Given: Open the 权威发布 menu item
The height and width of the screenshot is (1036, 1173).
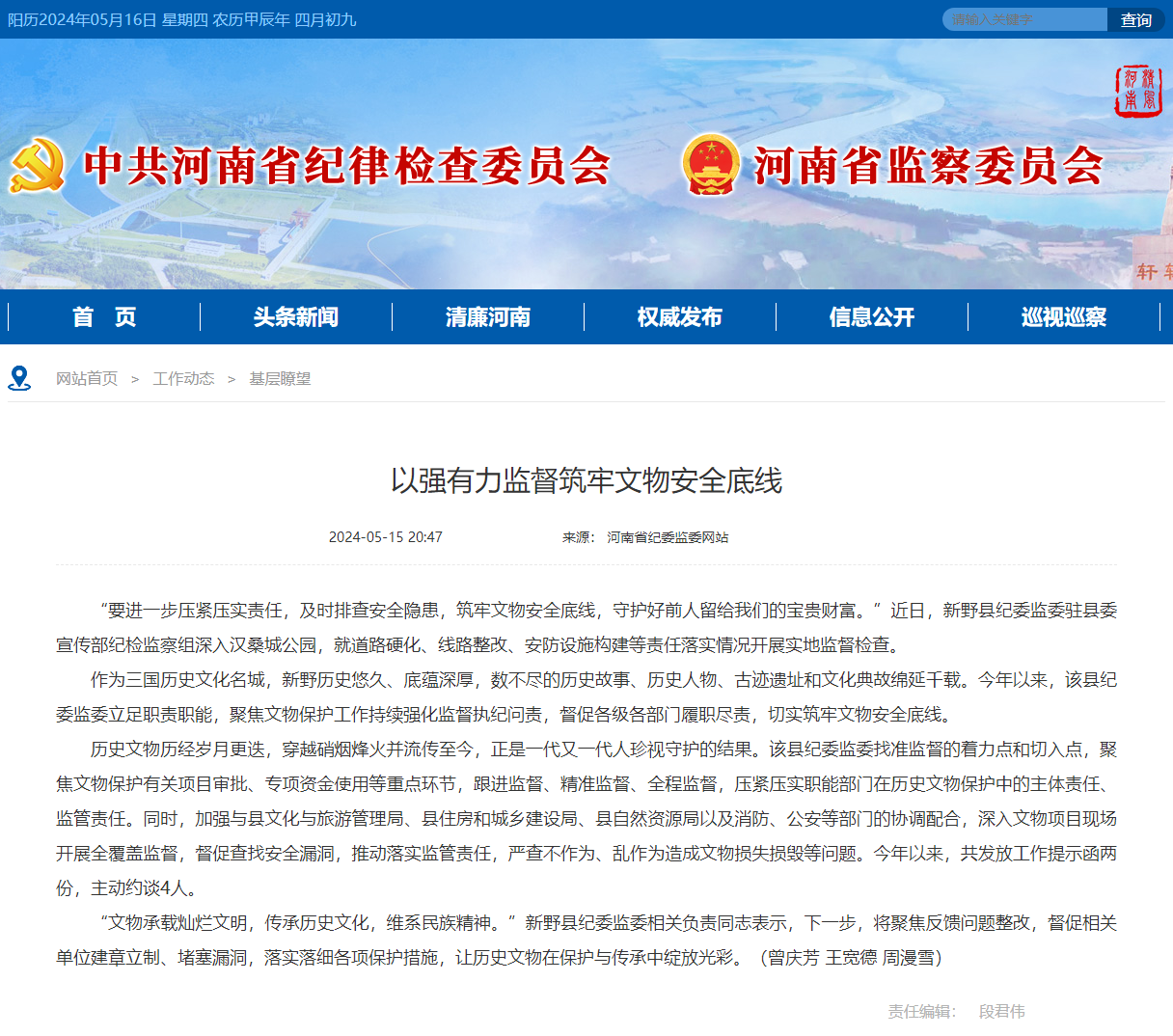Looking at the screenshot, I should coord(680,317).
